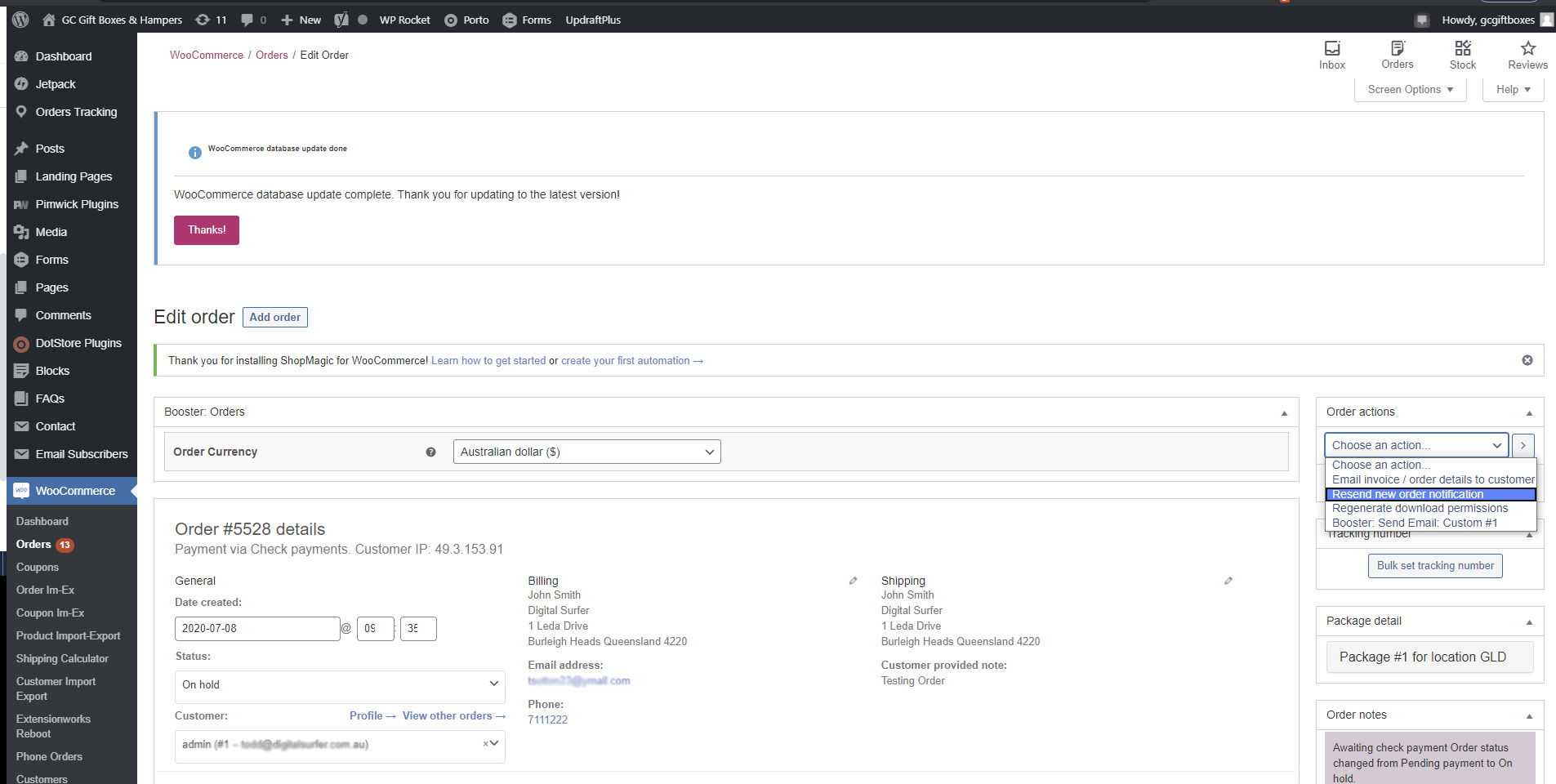Viewport: 1556px width, 784px height.
Task: Follow Learn how to get started link
Action: click(488, 361)
